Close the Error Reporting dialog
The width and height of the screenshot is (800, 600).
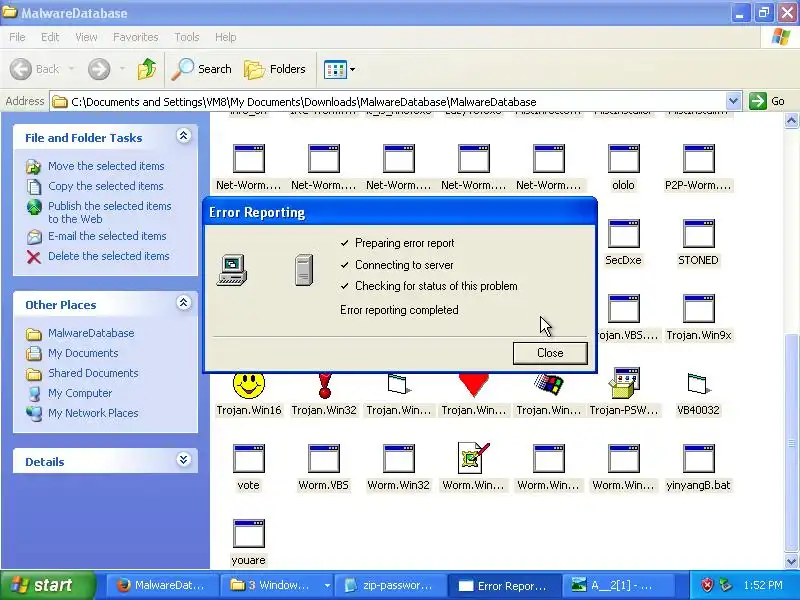click(x=550, y=353)
